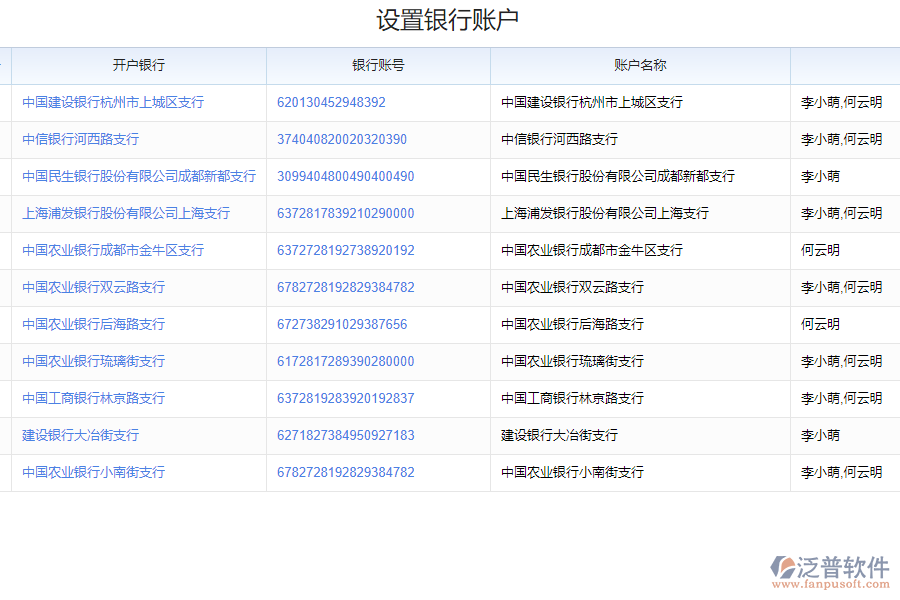900x600 pixels.
Task: Click the 开户银行 column header
Action: (137, 64)
